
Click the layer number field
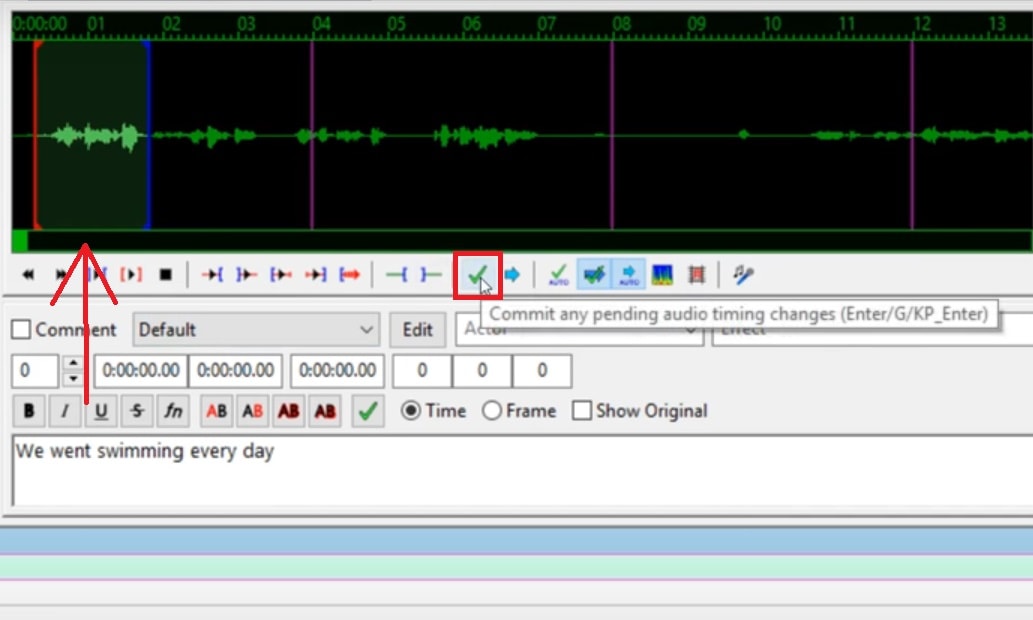click(35, 370)
